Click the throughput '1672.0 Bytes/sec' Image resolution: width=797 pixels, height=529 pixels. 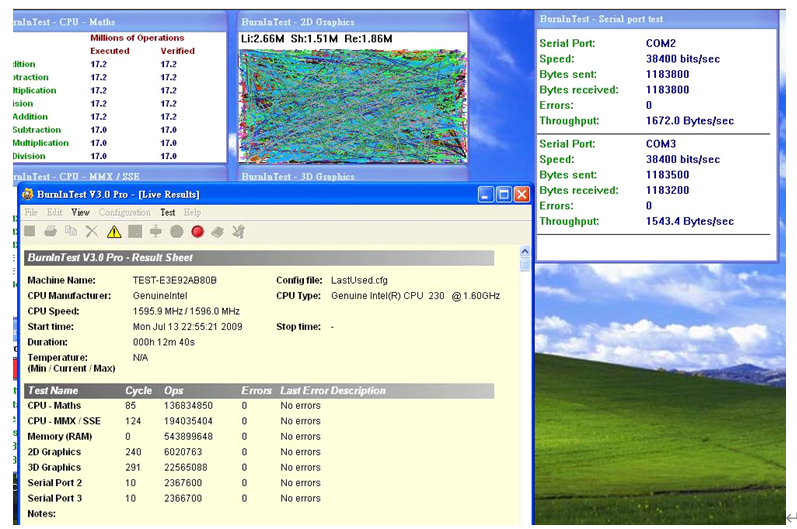pos(690,121)
